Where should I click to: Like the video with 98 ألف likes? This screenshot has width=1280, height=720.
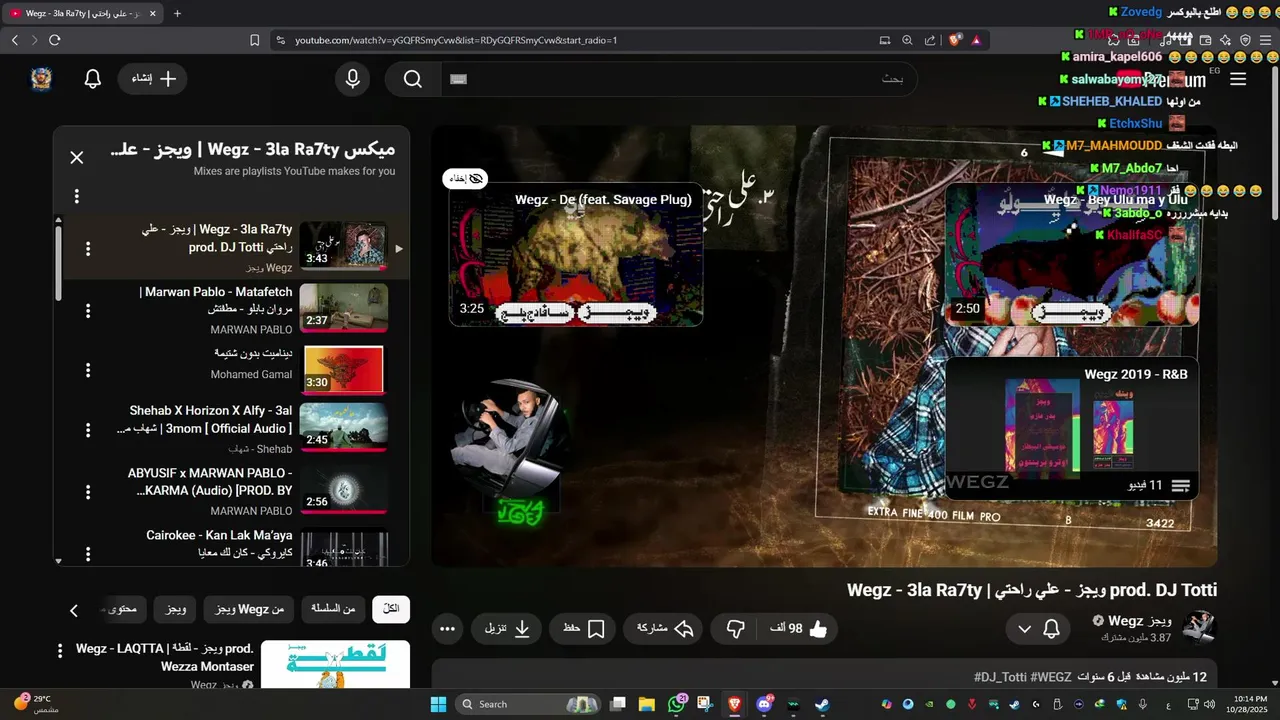pyautogui.click(x=800, y=629)
